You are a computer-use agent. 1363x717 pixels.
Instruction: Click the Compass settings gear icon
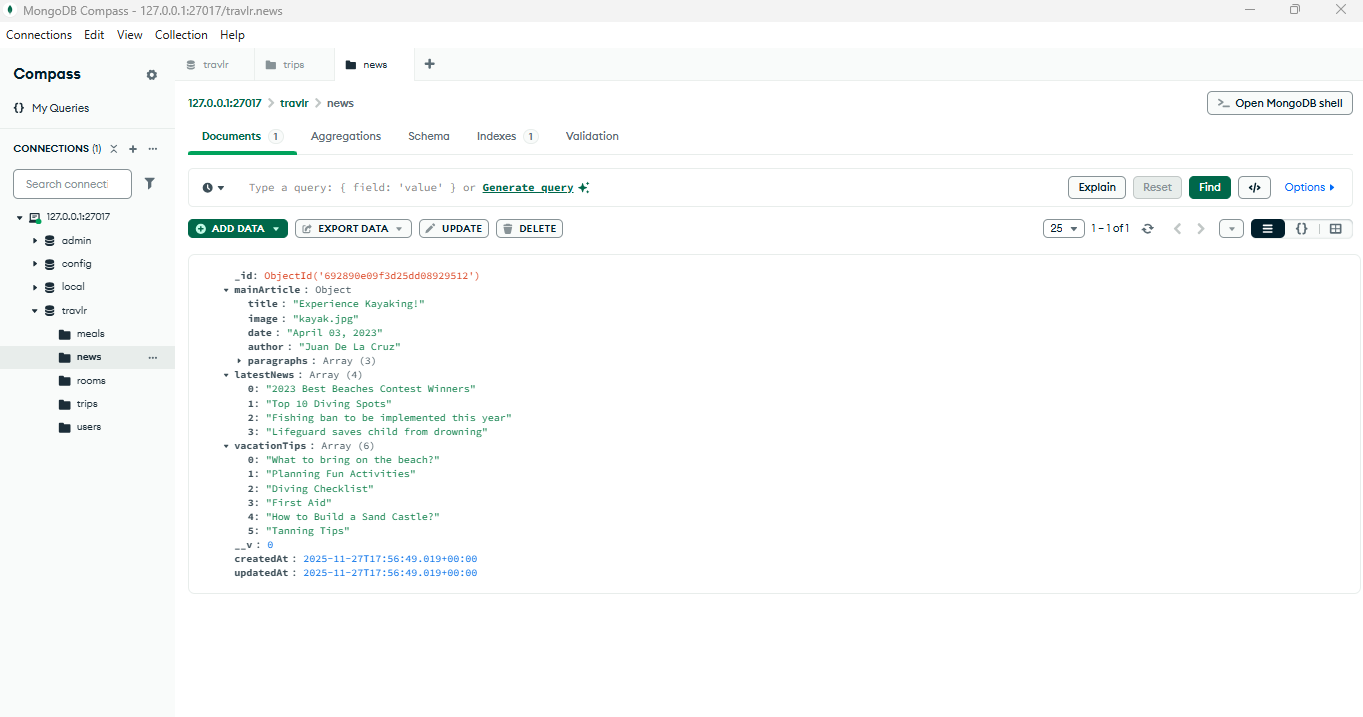click(152, 75)
